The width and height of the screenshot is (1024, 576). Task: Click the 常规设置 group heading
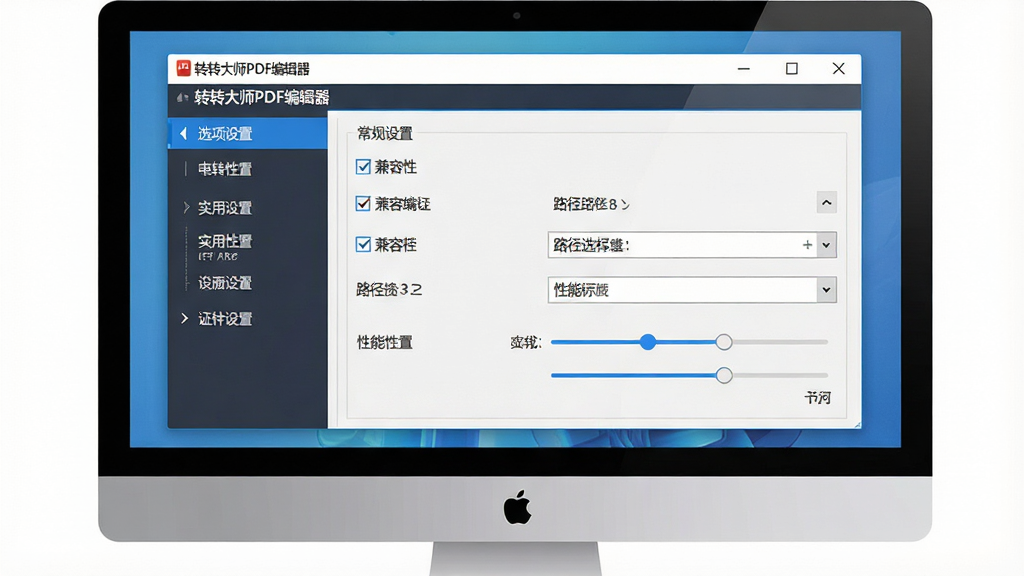coord(385,134)
